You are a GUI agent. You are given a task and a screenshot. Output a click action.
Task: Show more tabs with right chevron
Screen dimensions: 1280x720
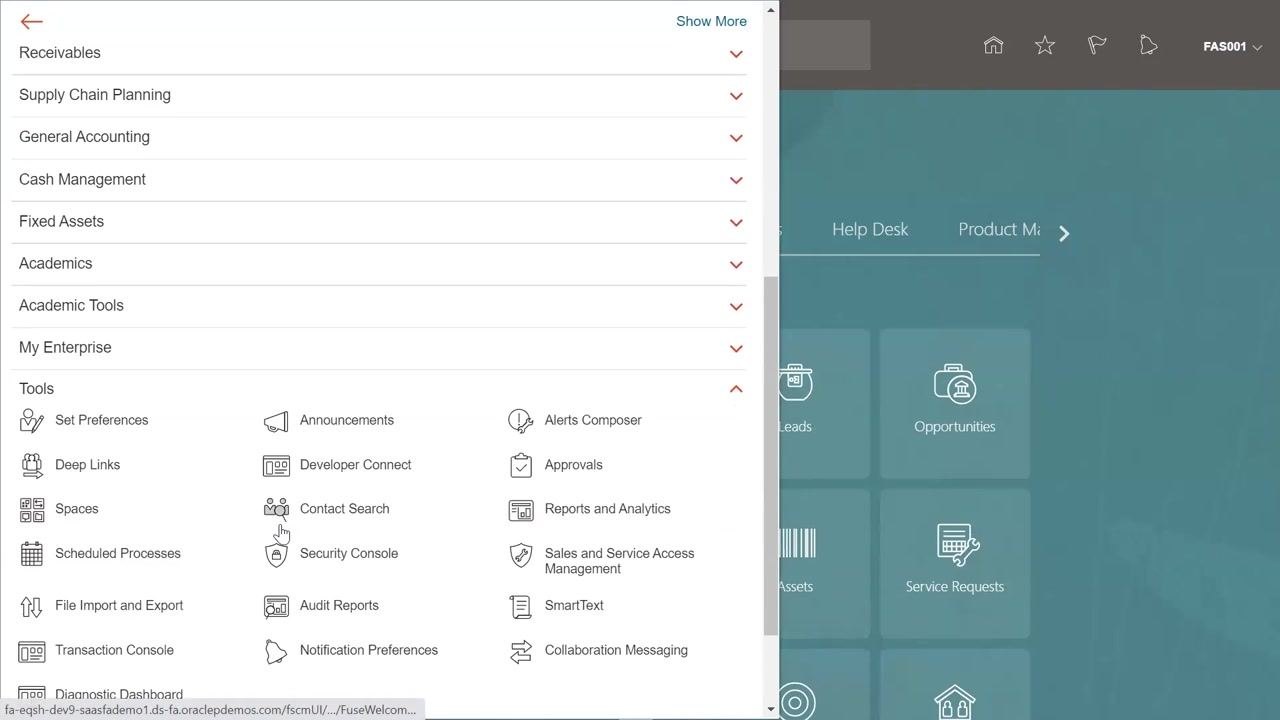1064,233
